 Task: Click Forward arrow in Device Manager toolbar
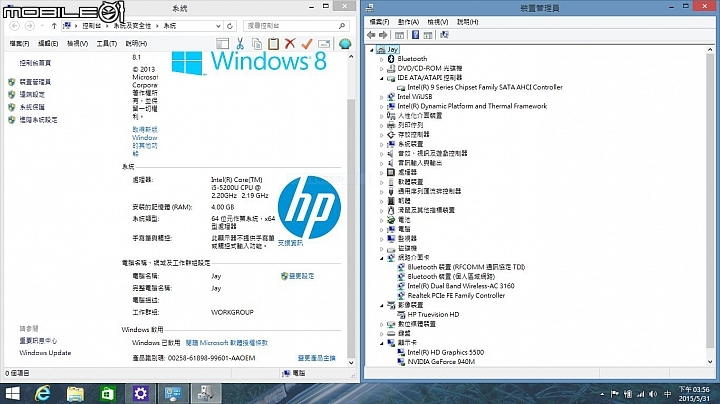383,35
